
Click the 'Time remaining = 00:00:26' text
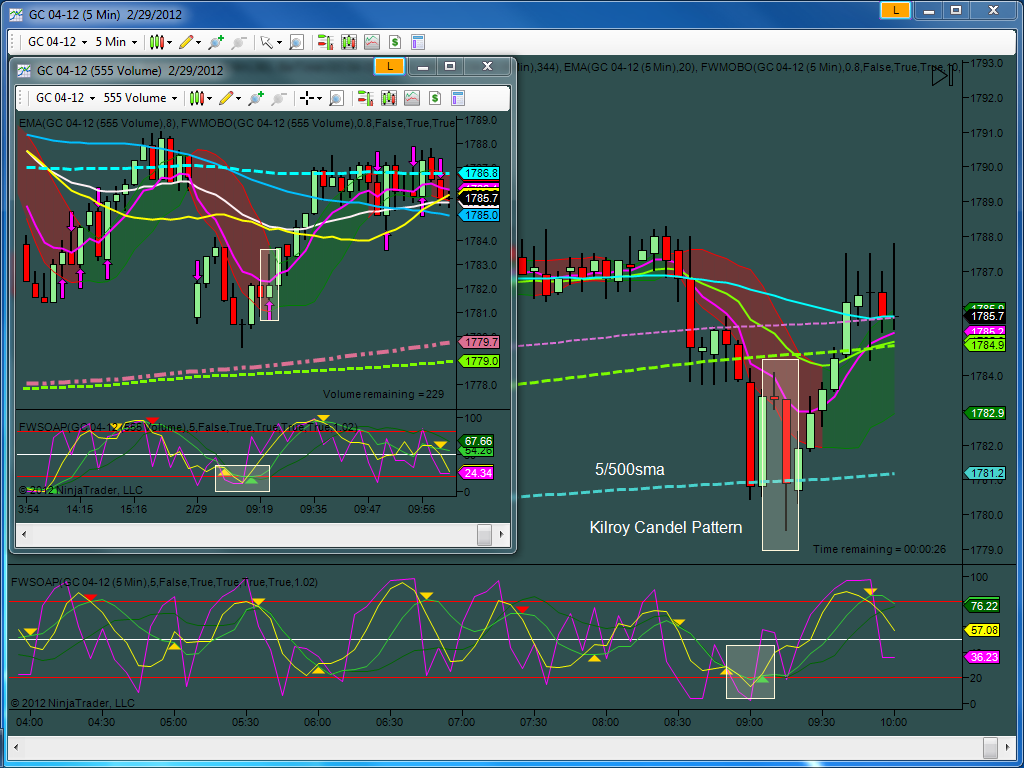(879, 549)
